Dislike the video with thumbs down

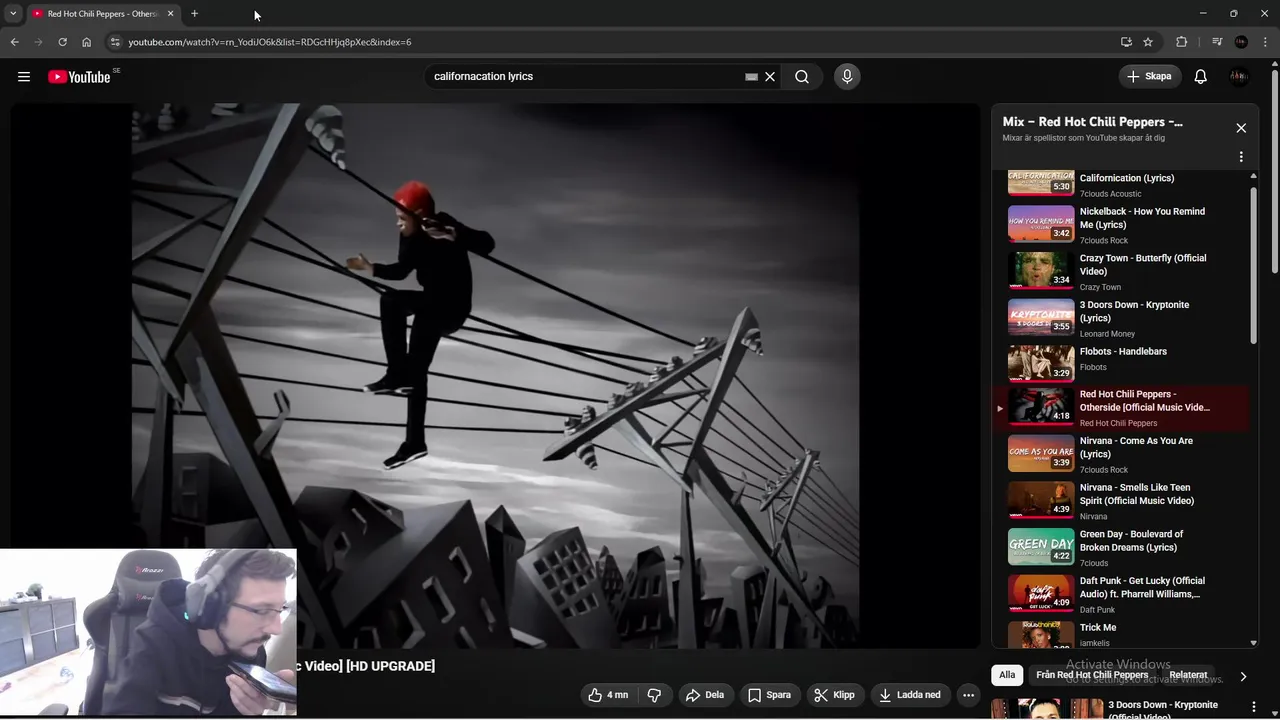[x=655, y=695]
